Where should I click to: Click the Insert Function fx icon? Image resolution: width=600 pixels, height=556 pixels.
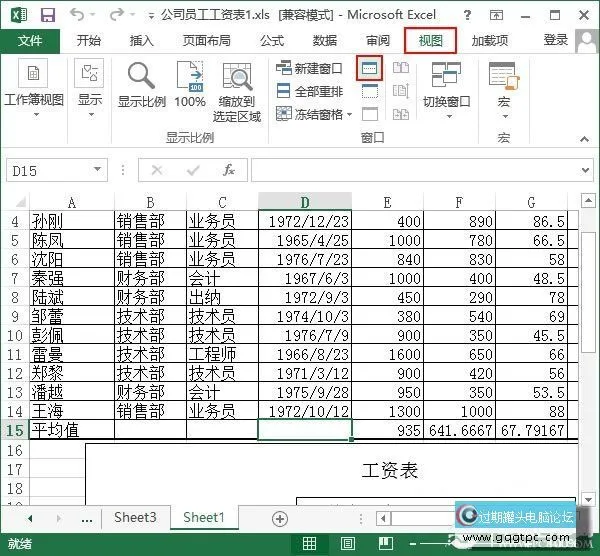[229, 170]
